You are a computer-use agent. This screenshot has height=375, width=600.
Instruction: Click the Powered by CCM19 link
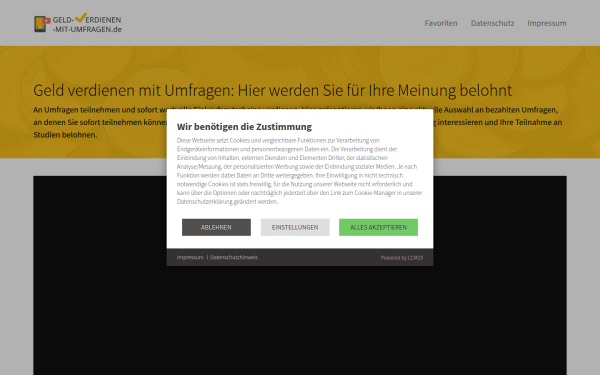[x=402, y=258]
